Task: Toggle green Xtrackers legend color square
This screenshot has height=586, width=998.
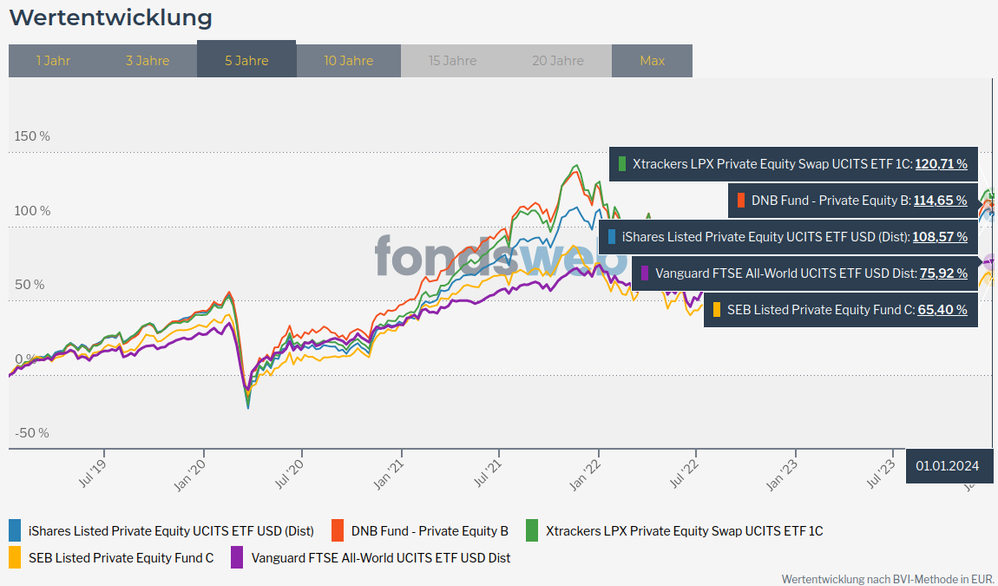Action: 532,531
